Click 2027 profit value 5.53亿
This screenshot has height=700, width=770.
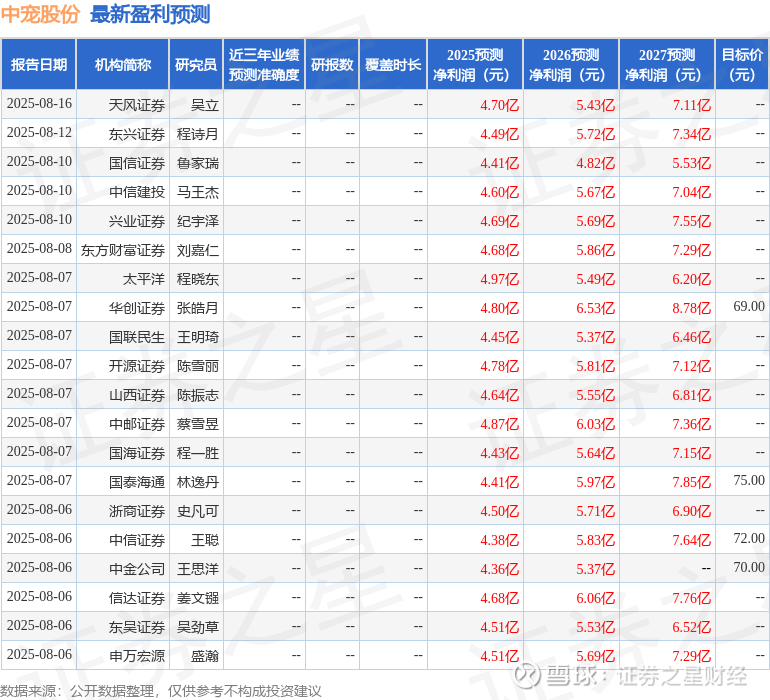pyautogui.click(x=691, y=163)
